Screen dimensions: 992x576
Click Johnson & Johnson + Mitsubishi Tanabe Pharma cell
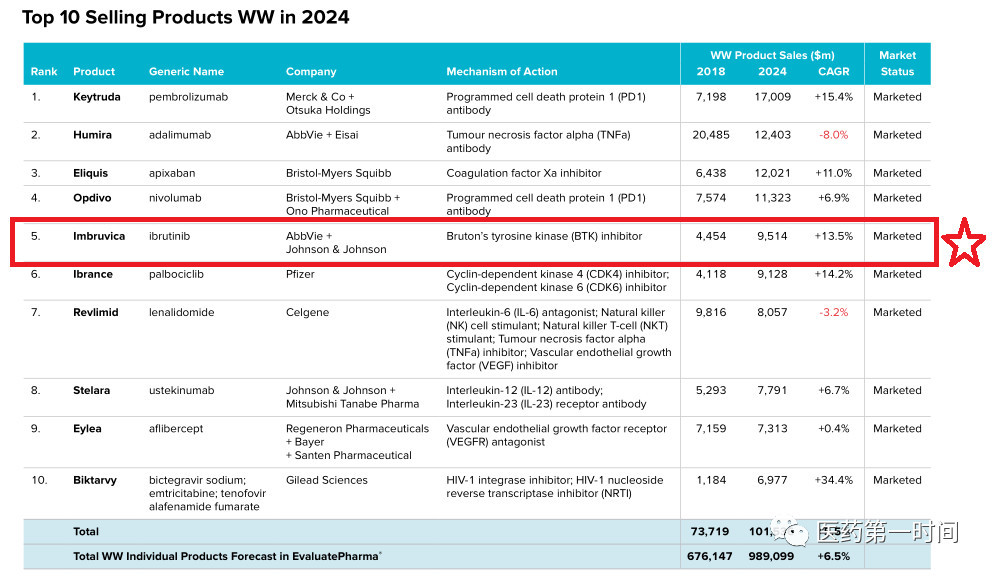[352, 397]
